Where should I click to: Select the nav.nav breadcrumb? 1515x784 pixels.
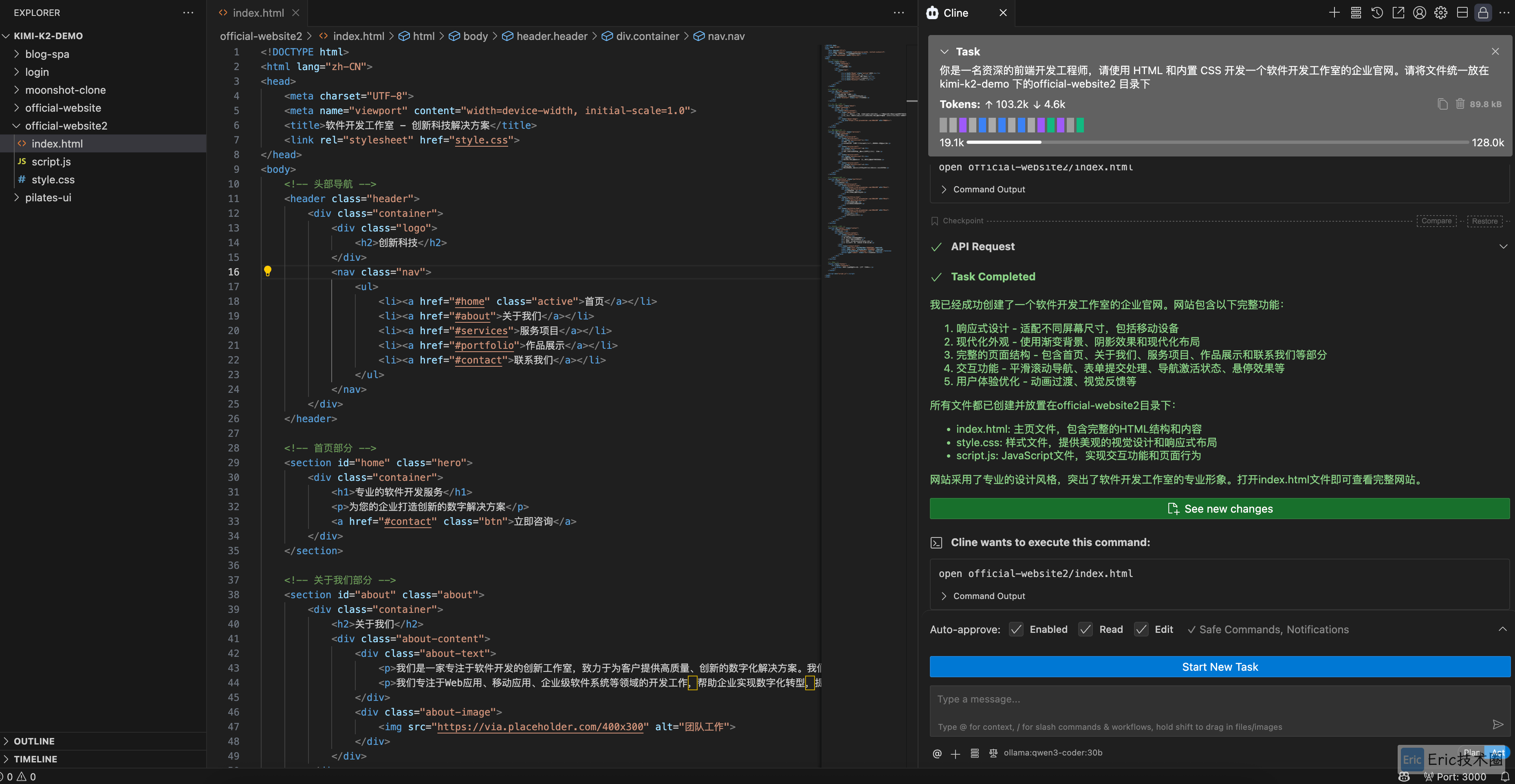click(x=719, y=36)
